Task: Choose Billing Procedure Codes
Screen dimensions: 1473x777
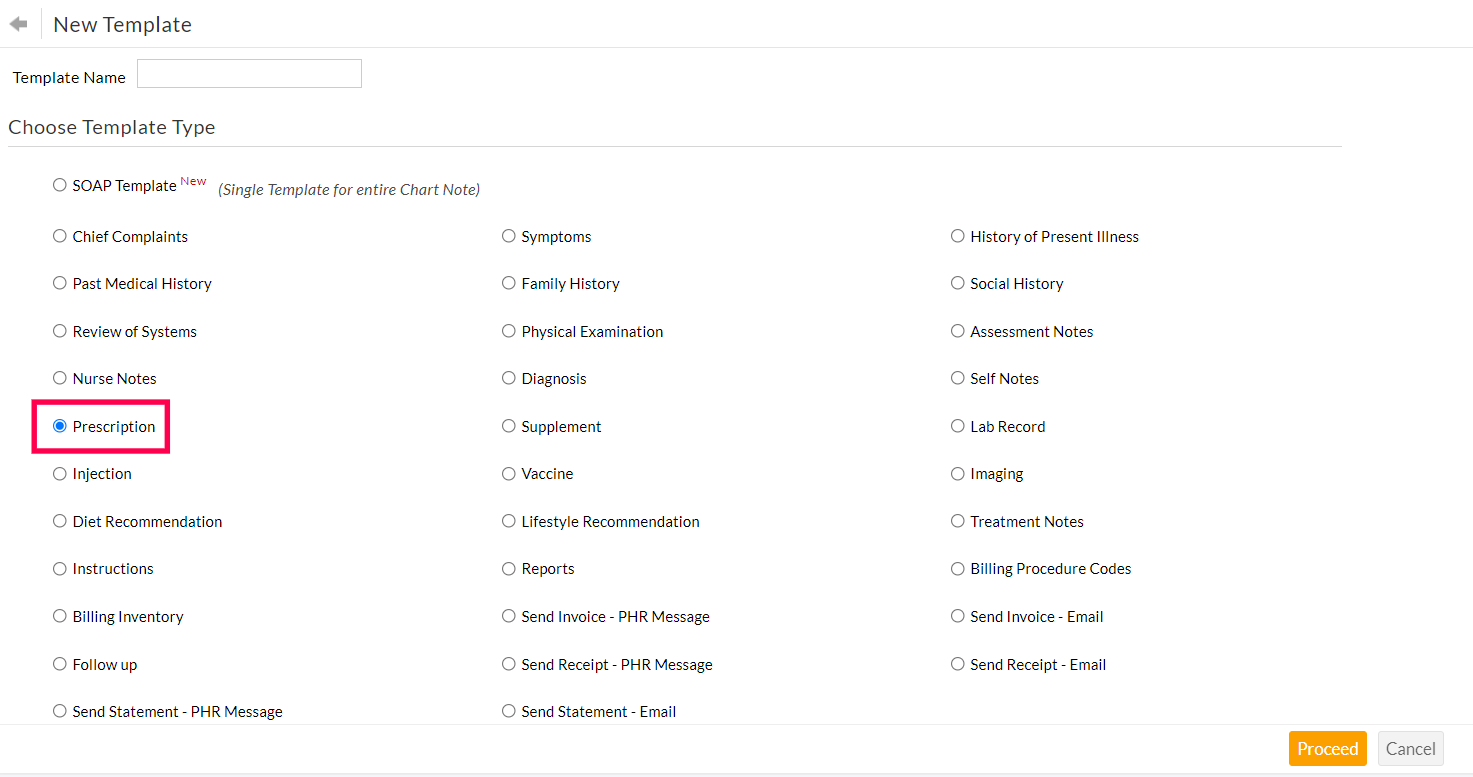Action: click(x=957, y=568)
